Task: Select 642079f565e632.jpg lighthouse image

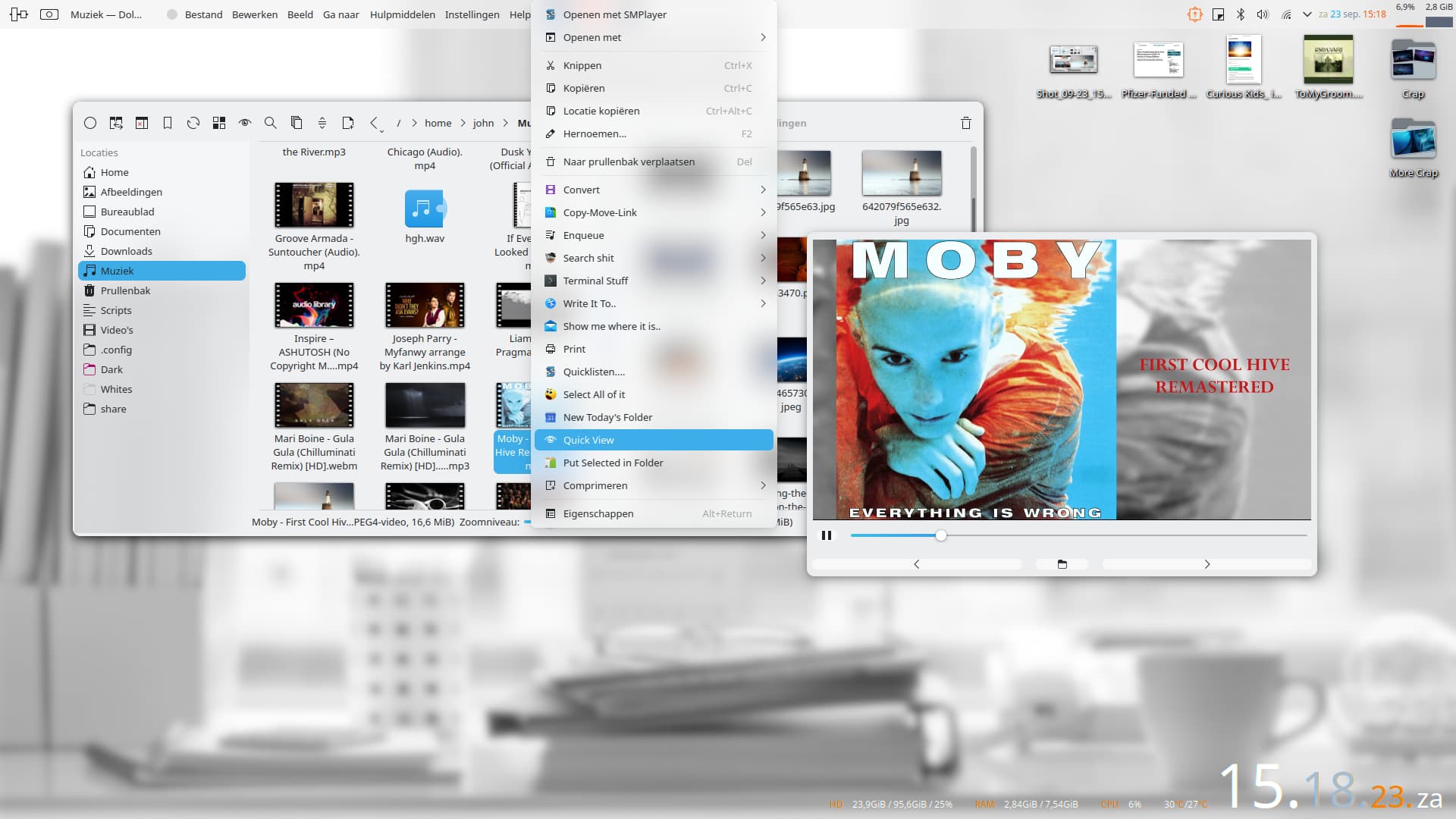Action: [902, 173]
